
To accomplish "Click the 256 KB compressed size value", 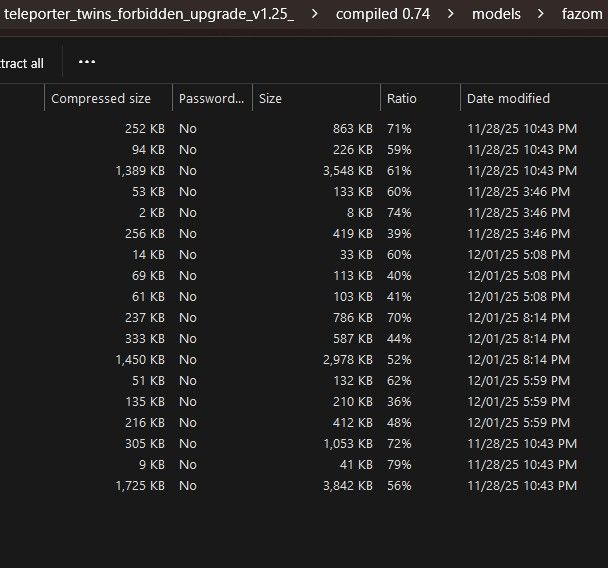I will pos(145,233).
